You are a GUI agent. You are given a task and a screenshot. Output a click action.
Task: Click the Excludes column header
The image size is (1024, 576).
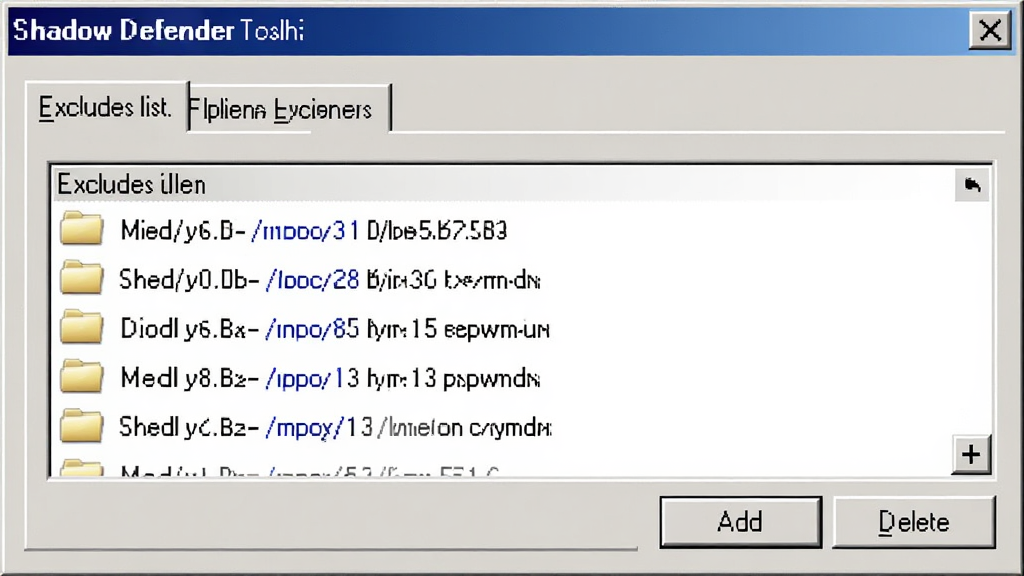click(503, 185)
